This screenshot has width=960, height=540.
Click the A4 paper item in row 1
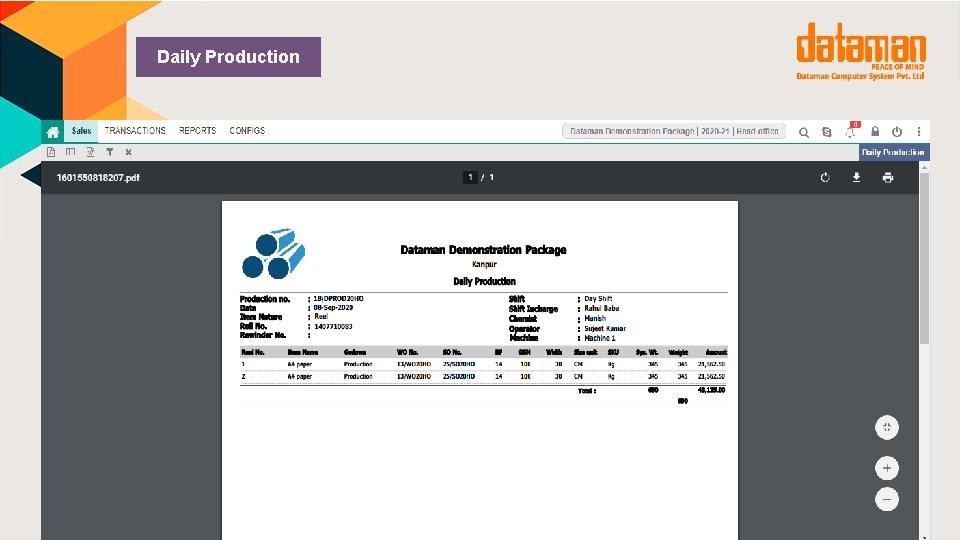[299, 364]
